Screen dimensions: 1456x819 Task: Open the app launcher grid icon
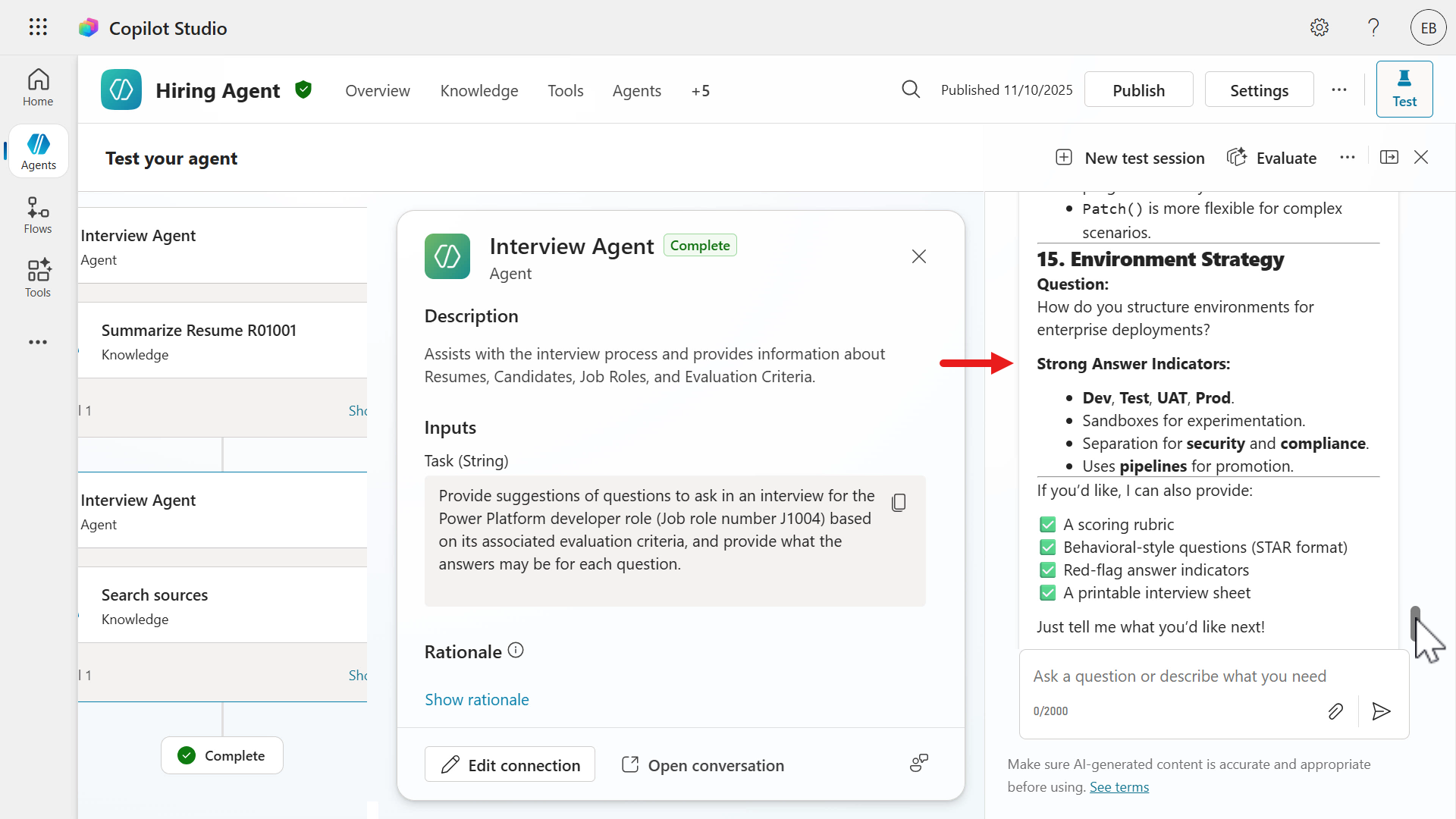(x=38, y=27)
